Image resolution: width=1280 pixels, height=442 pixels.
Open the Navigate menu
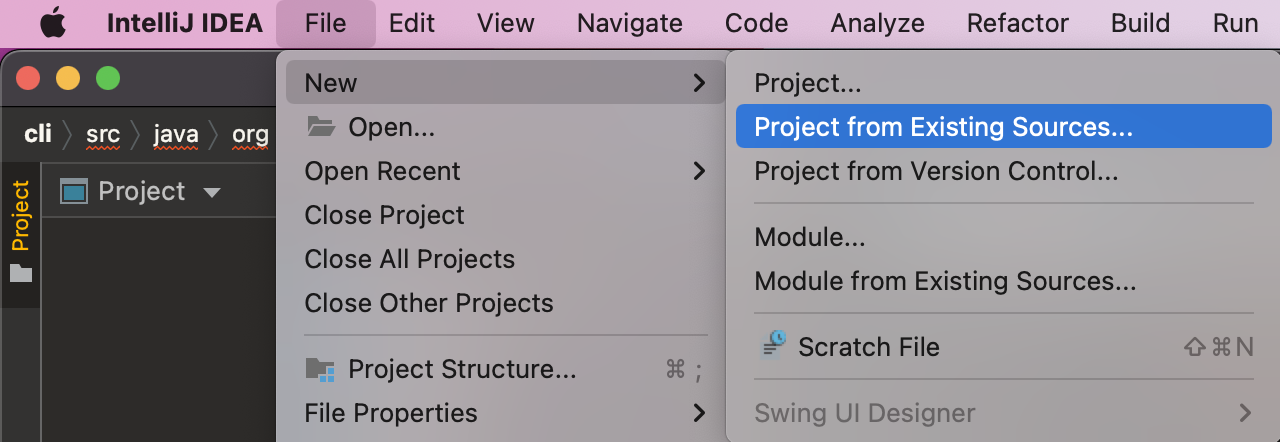(x=630, y=23)
